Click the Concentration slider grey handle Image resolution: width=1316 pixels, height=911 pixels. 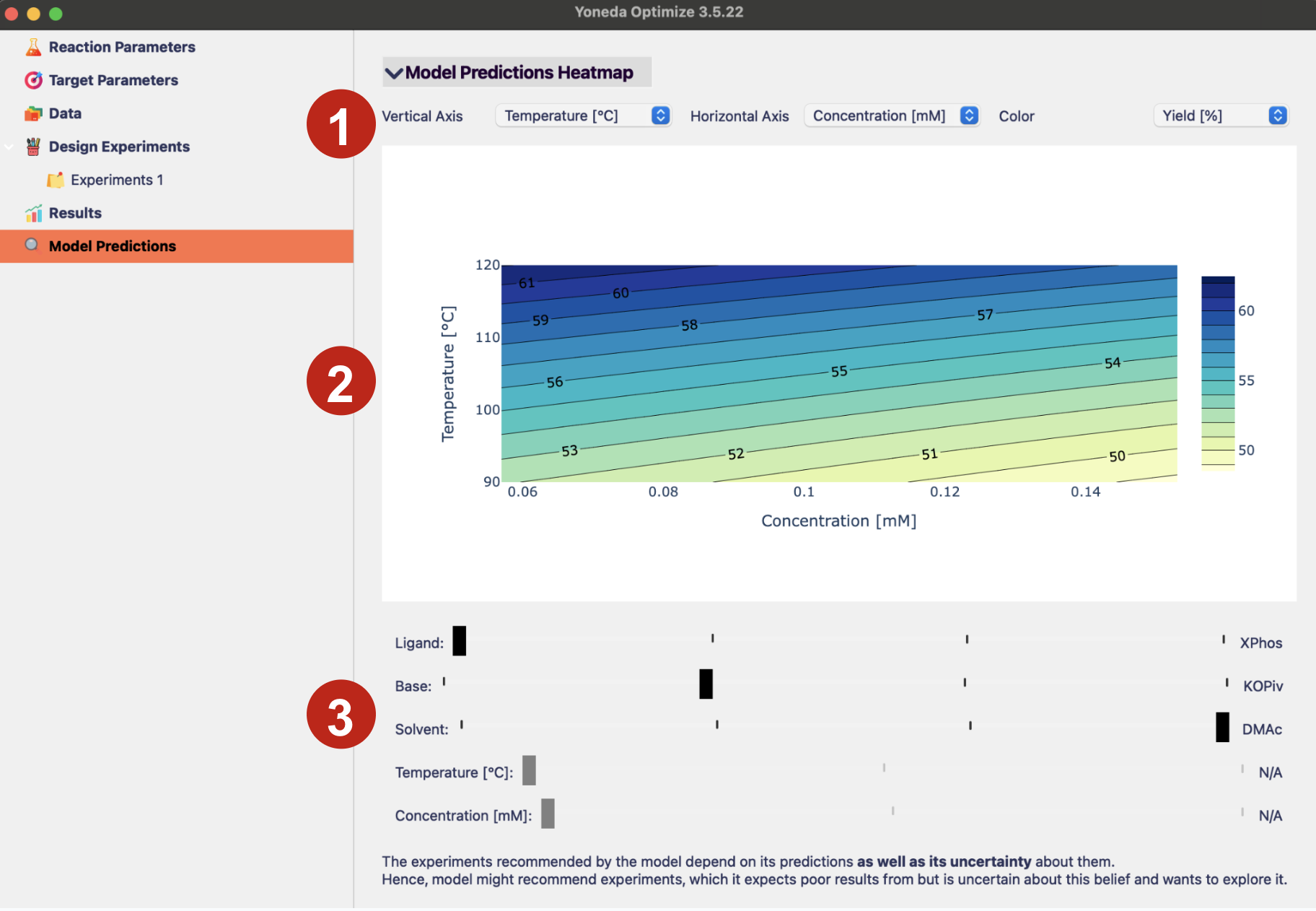pyautogui.click(x=548, y=814)
